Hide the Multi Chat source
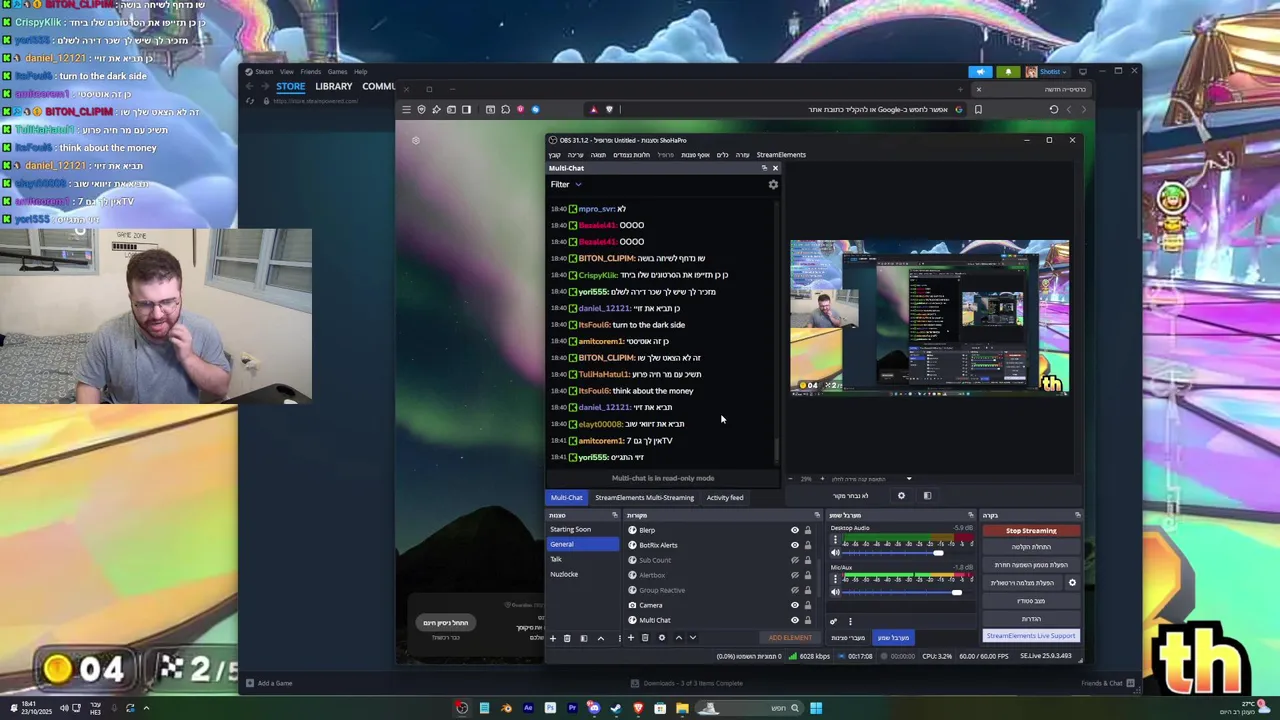Screen dimensions: 1280x720 click(795, 620)
